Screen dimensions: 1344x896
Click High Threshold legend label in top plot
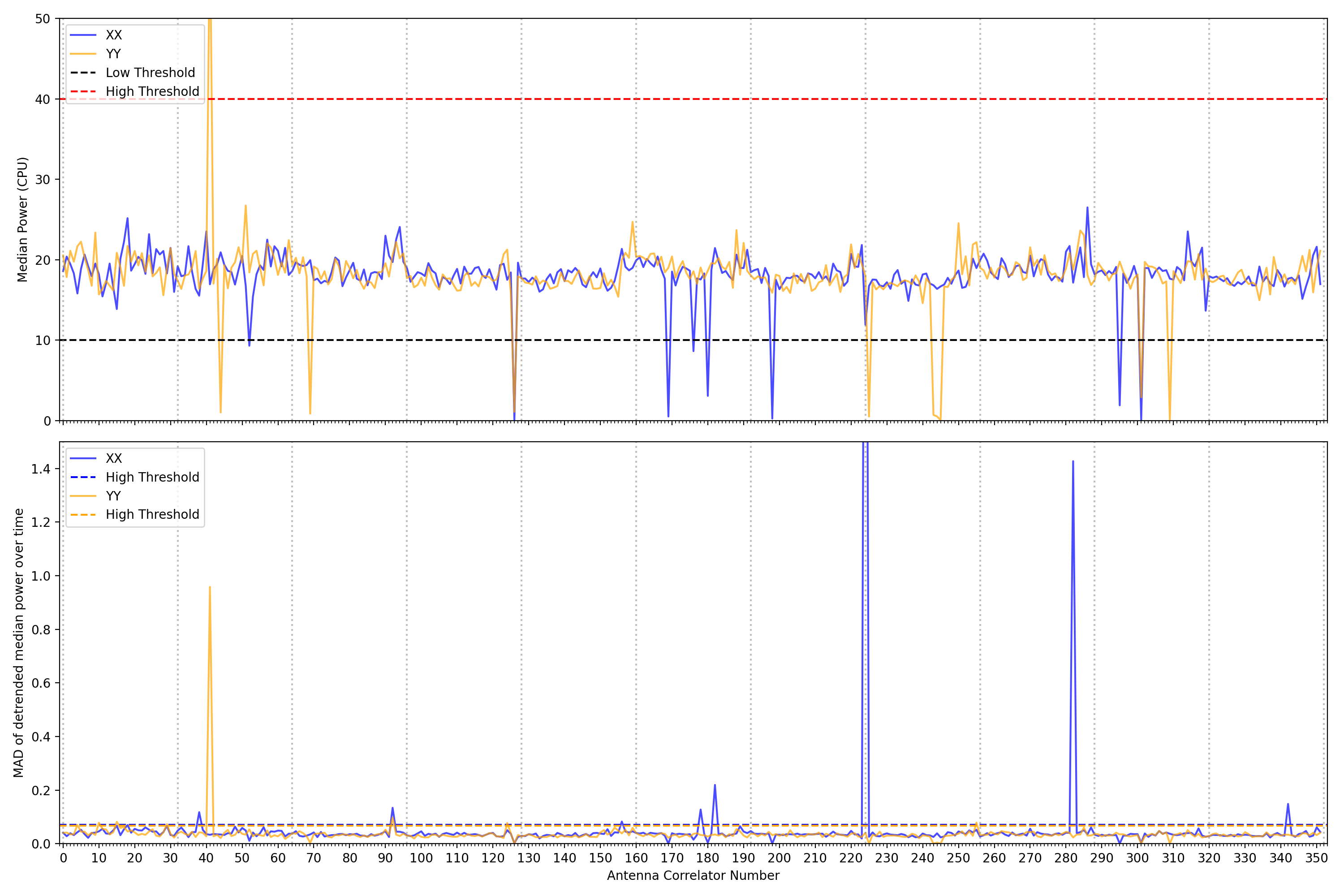(153, 91)
